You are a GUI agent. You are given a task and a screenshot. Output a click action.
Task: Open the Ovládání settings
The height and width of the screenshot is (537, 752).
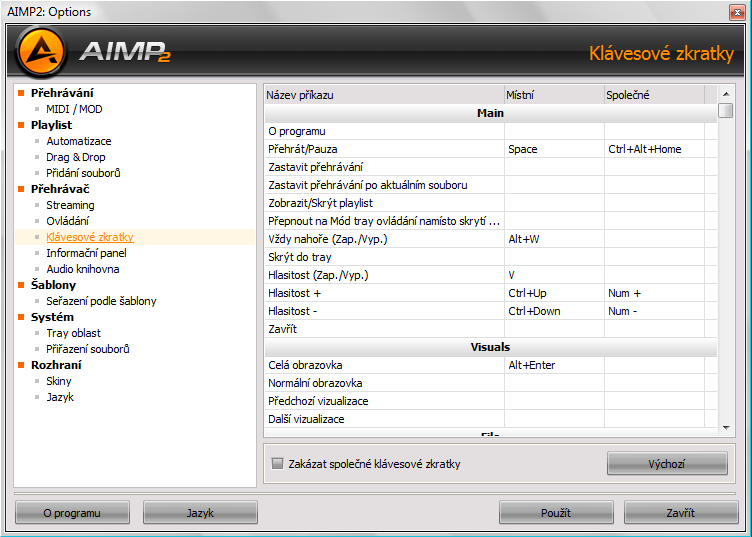(x=68, y=221)
